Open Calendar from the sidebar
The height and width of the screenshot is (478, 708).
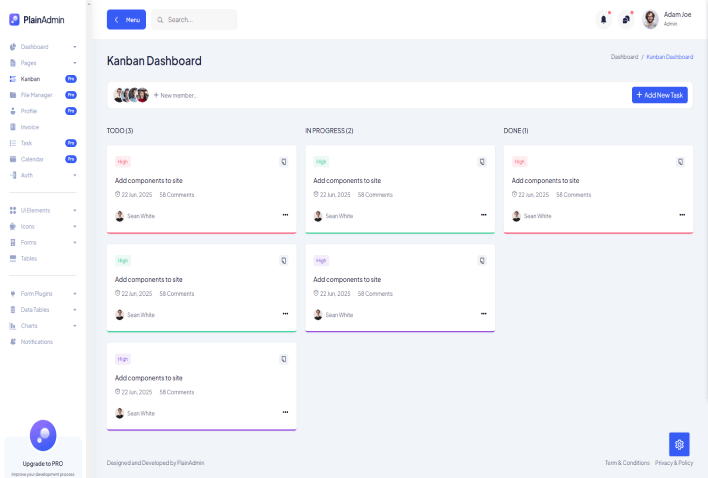pyautogui.click(x=32, y=159)
